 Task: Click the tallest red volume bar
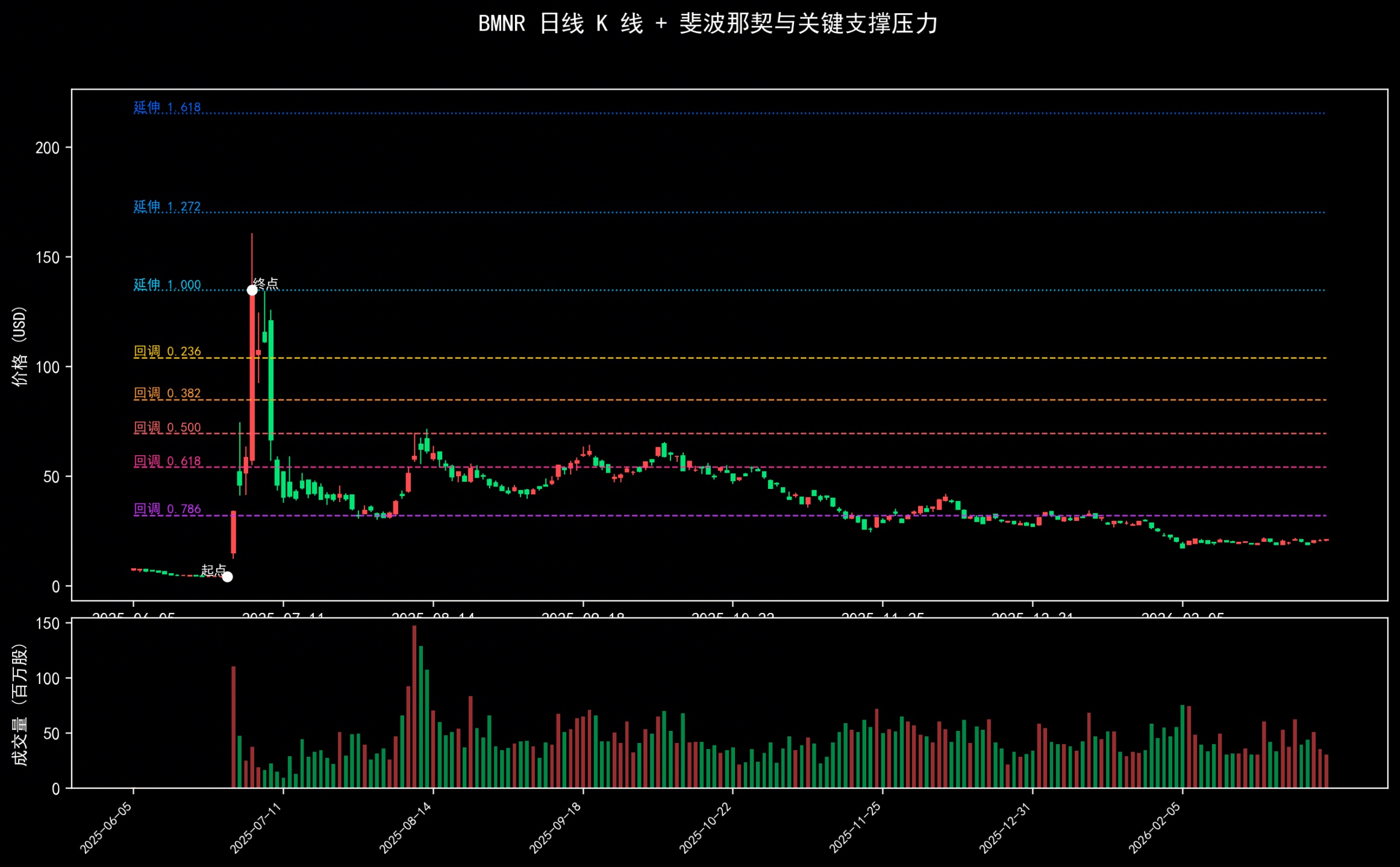tap(414, 707)
